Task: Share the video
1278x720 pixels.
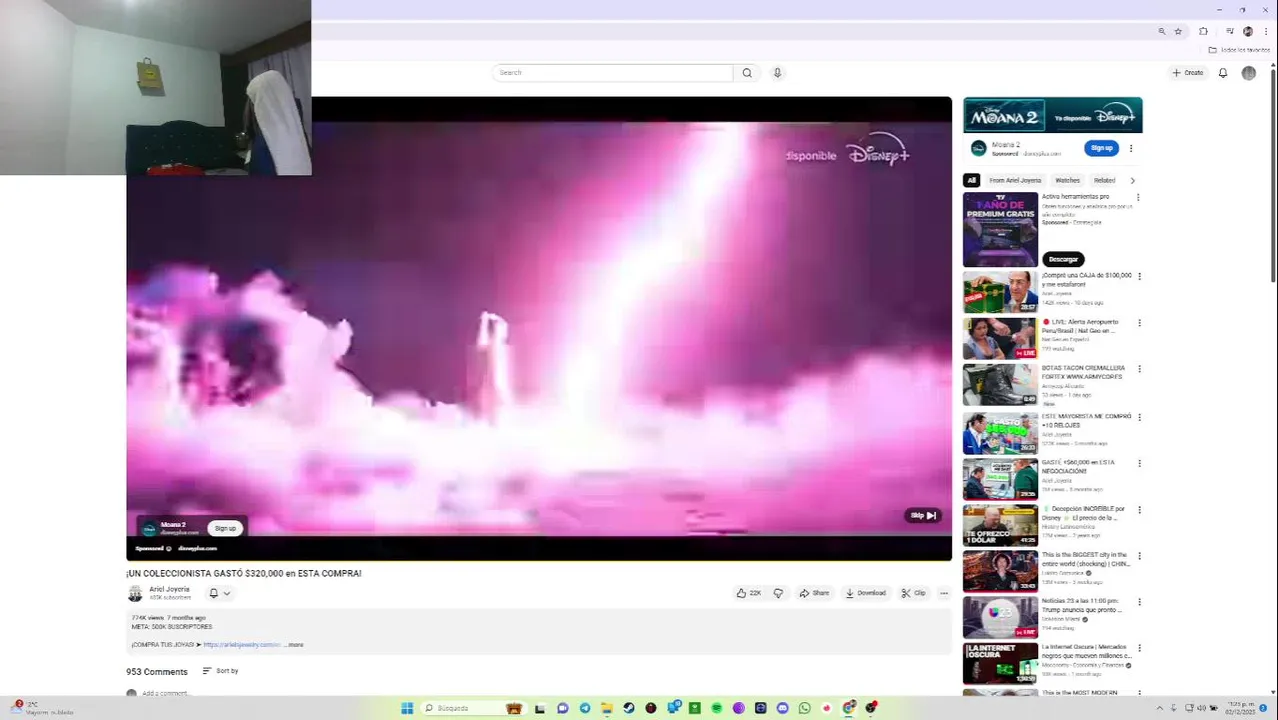Action: tap(814, 593)
